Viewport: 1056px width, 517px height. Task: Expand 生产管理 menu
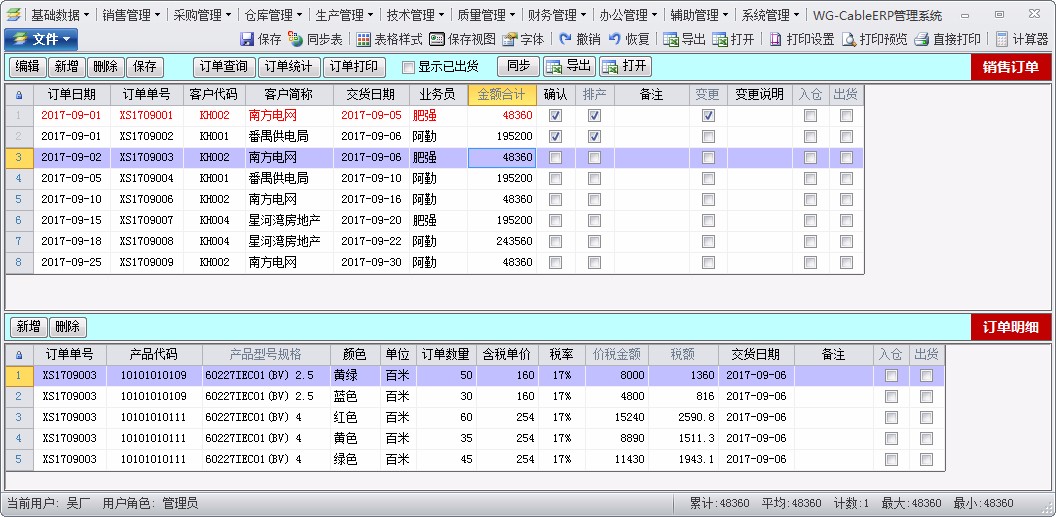[343, 15]
